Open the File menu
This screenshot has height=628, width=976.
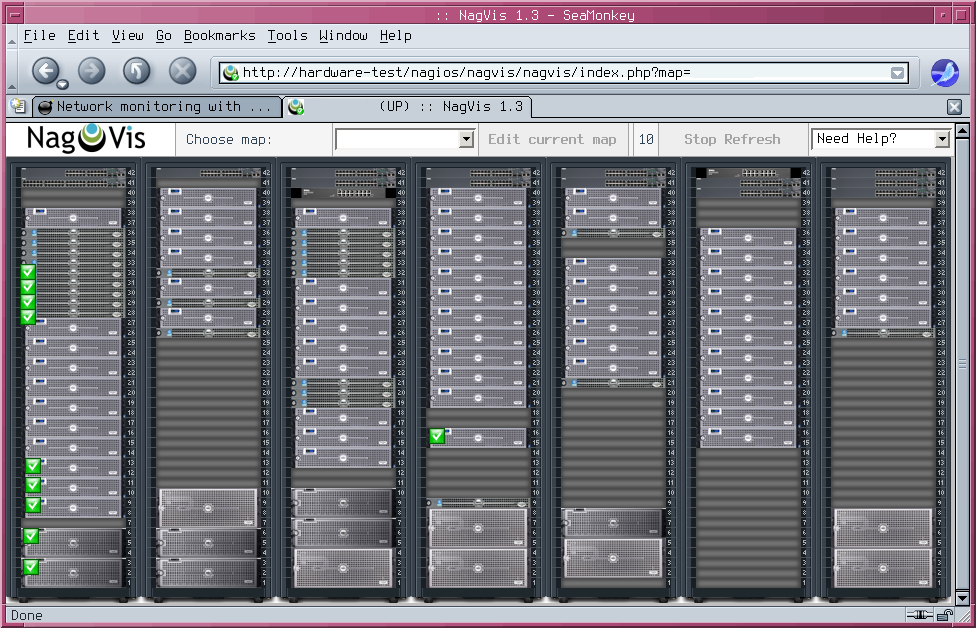tap(39, 35)
